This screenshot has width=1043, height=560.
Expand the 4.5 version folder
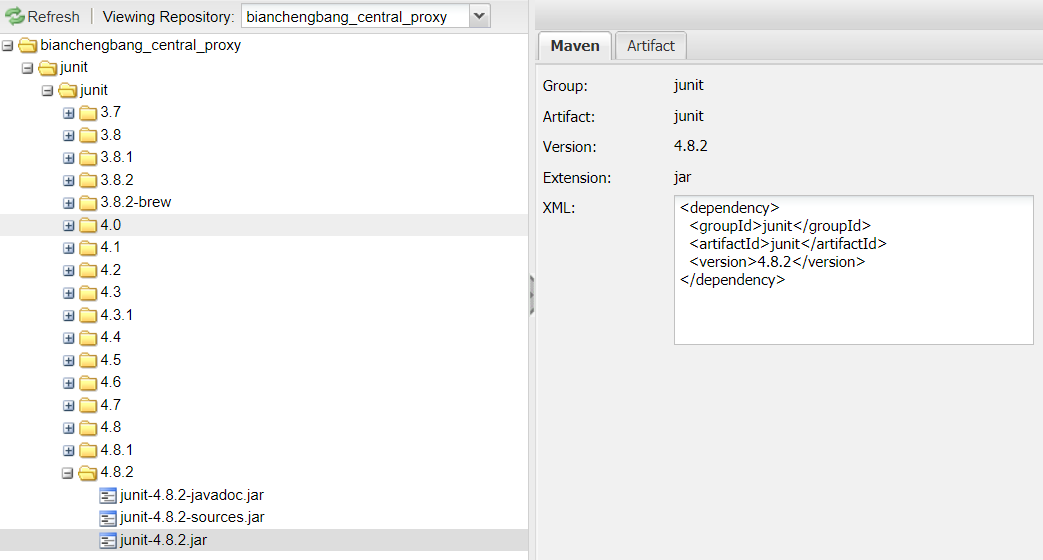(68, 360)
